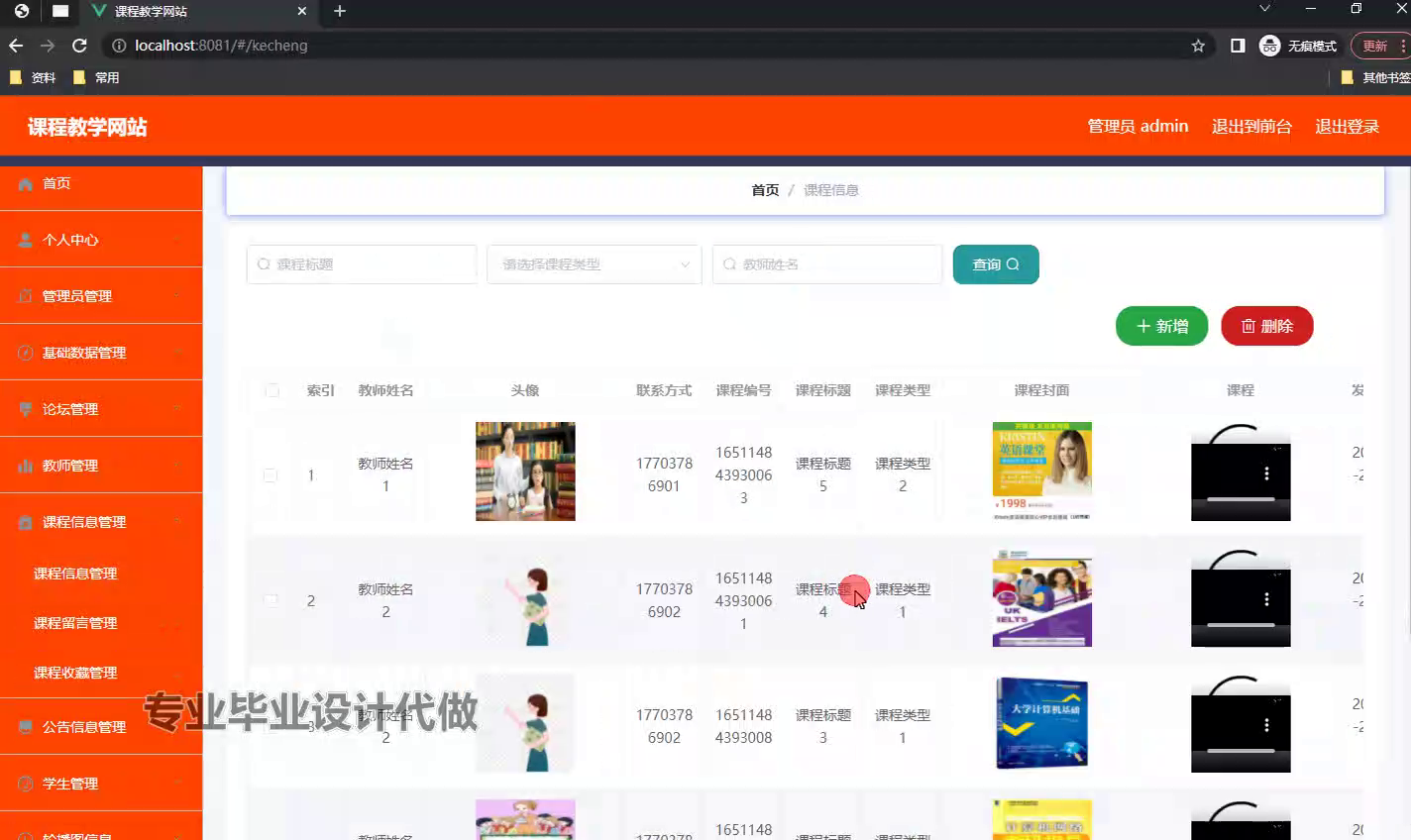The height and width of the screenshot is (840, 1411).
Task: Open video options menu in row 3
Action: (x=1266, y=725)
